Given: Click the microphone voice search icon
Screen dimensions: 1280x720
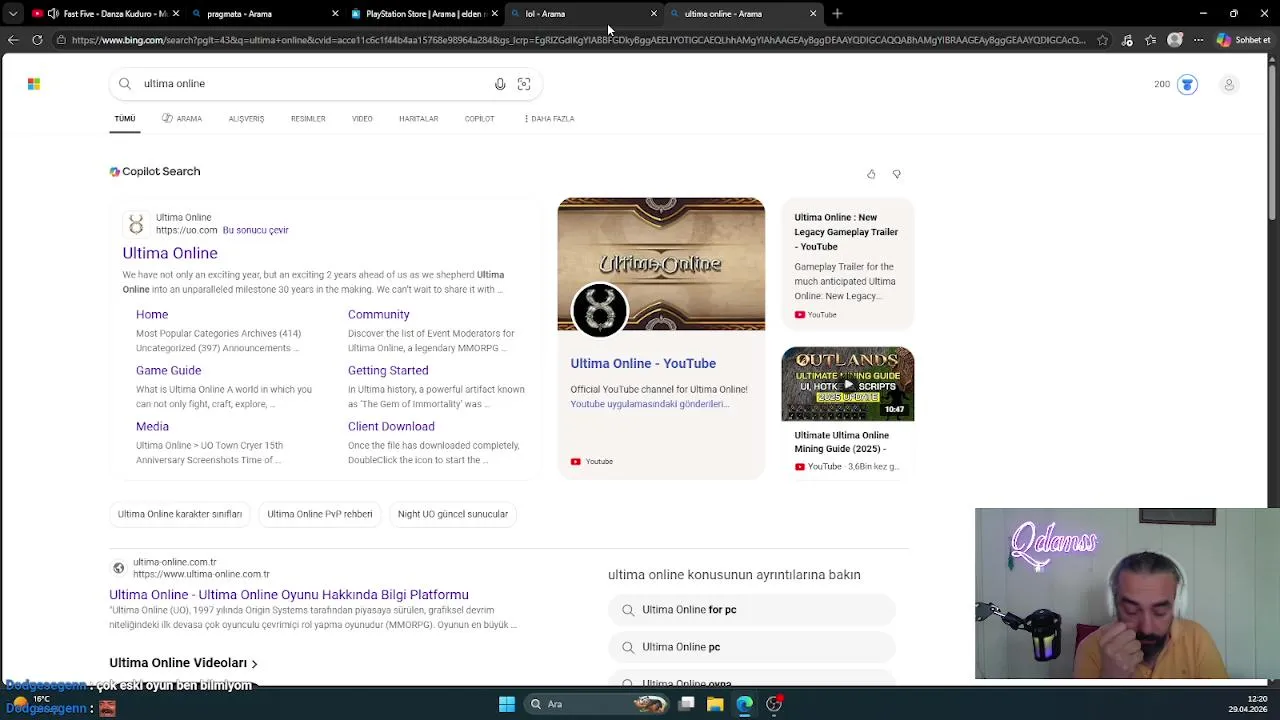Looking at the screenshot, I should pyautogui.click(x=500, y=84).
